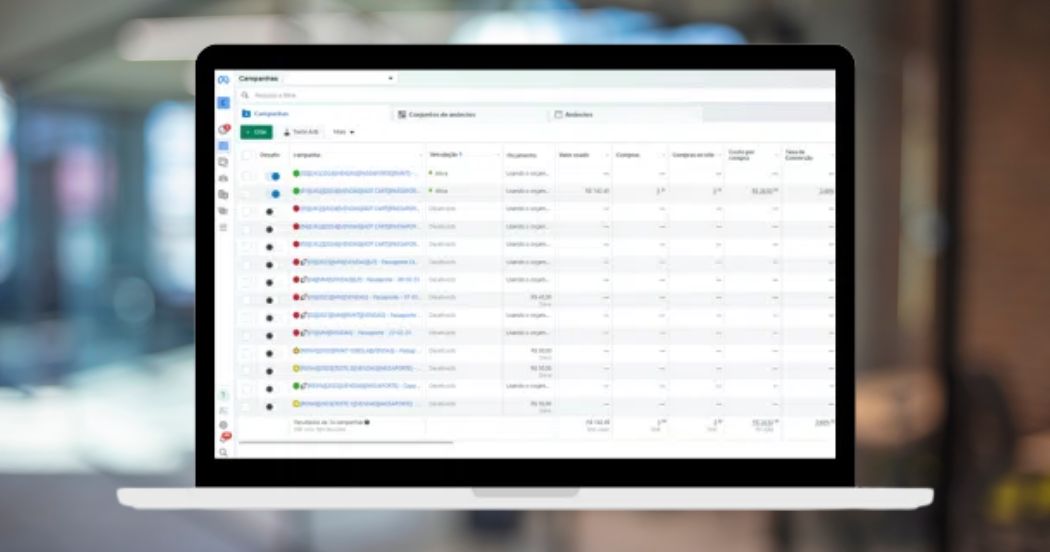Click the Ativa status in the second row

coord(439,191)
